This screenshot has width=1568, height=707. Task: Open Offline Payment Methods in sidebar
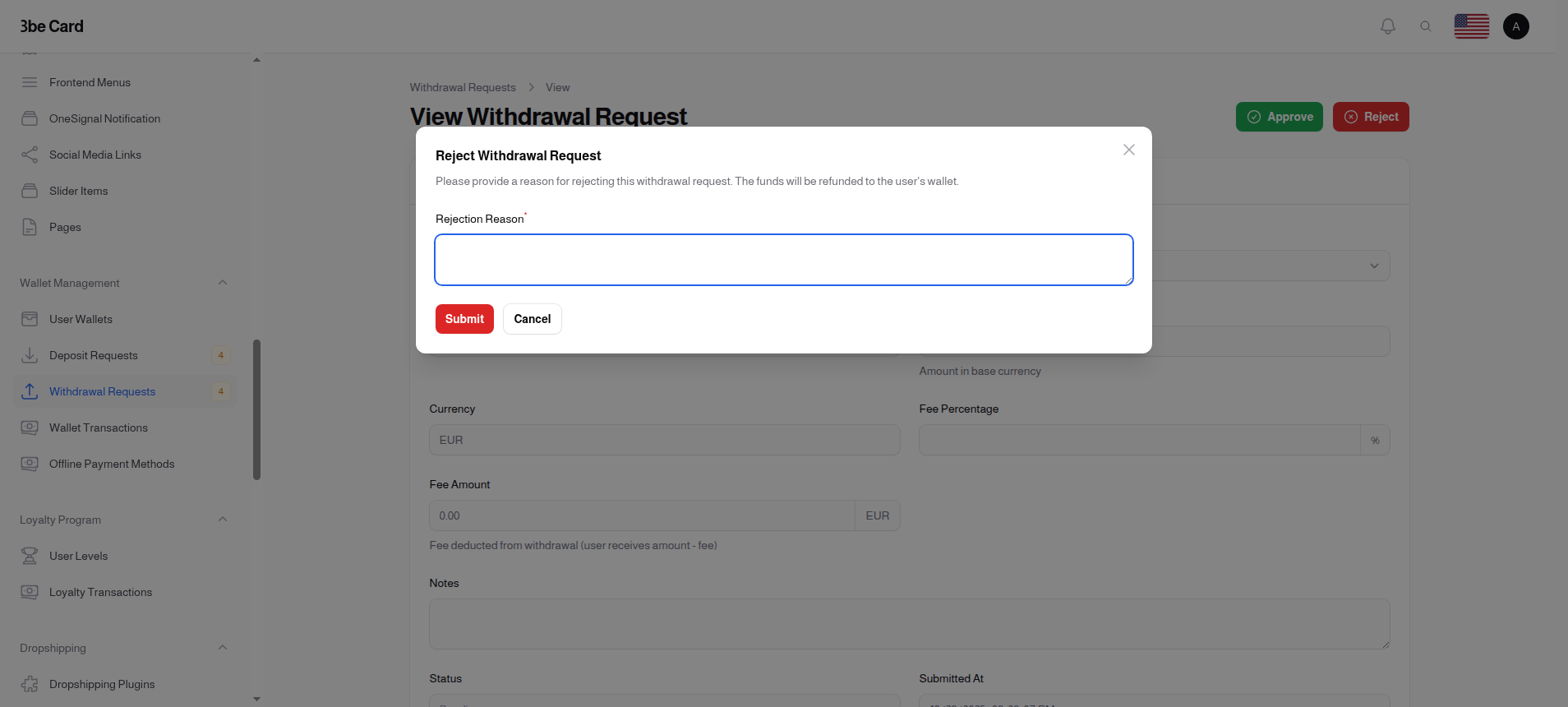coord(125,464)
